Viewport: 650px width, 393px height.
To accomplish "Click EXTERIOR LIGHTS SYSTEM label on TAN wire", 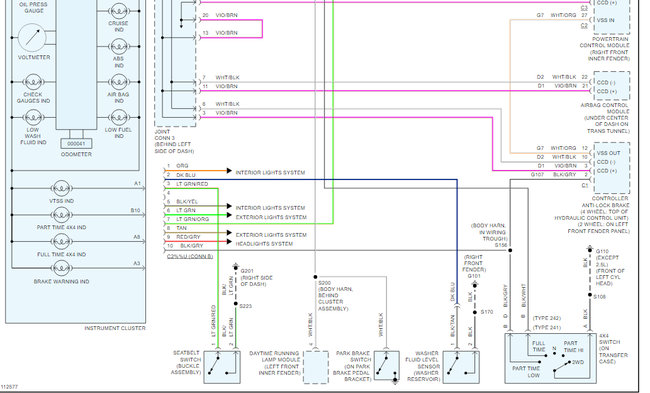I will (271, 235).
